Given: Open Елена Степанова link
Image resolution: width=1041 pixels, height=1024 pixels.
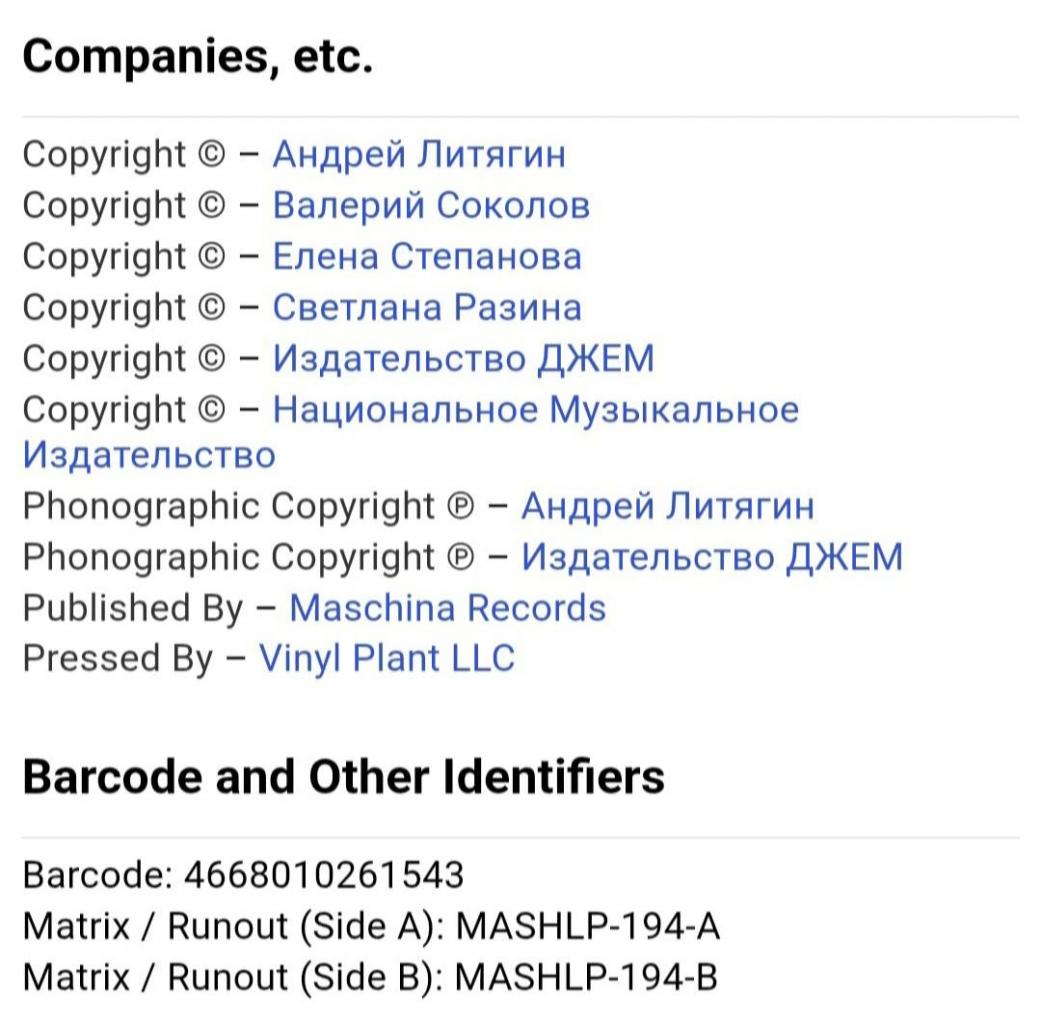Looking at the screenshot, I should click(x=427, y=256).
